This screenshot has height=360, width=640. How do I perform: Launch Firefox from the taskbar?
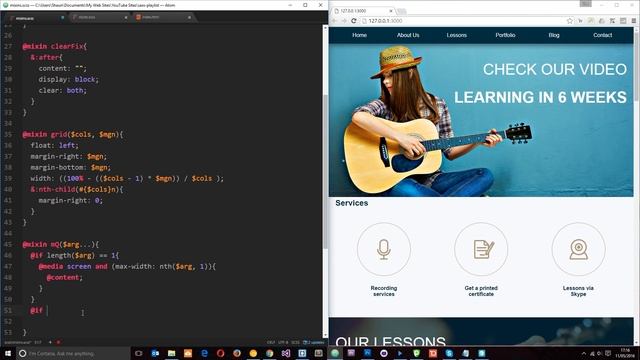coord(237,353)
